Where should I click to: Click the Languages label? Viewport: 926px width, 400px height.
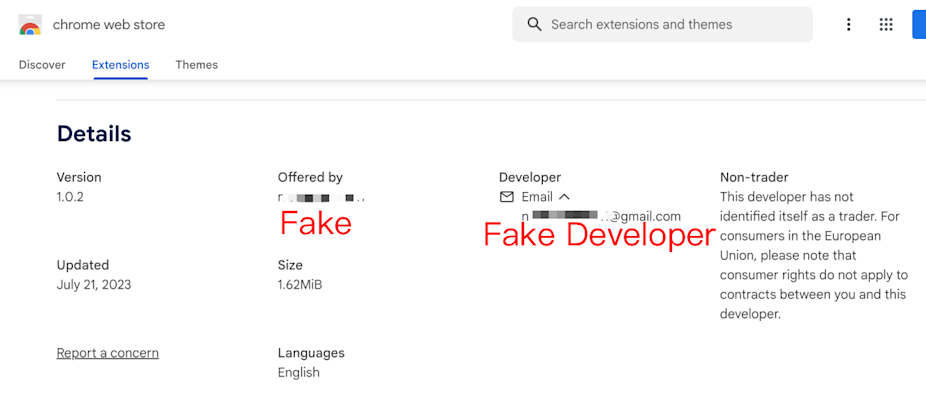pos(311,353)
